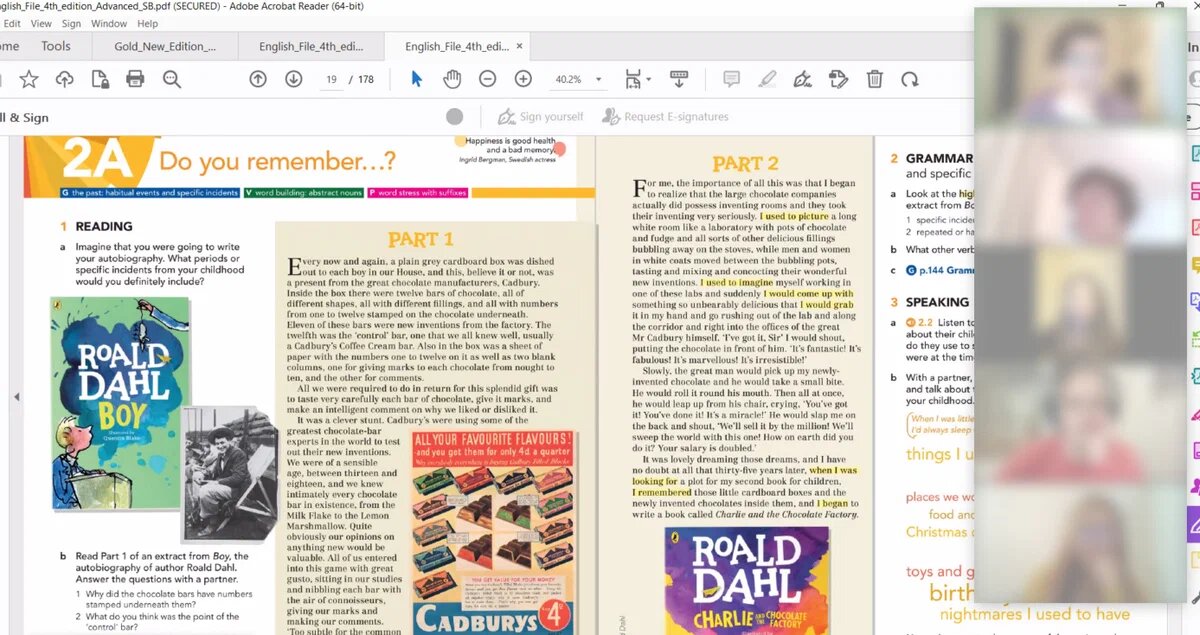Activate the selection arrow tool

tap(417, 79)
